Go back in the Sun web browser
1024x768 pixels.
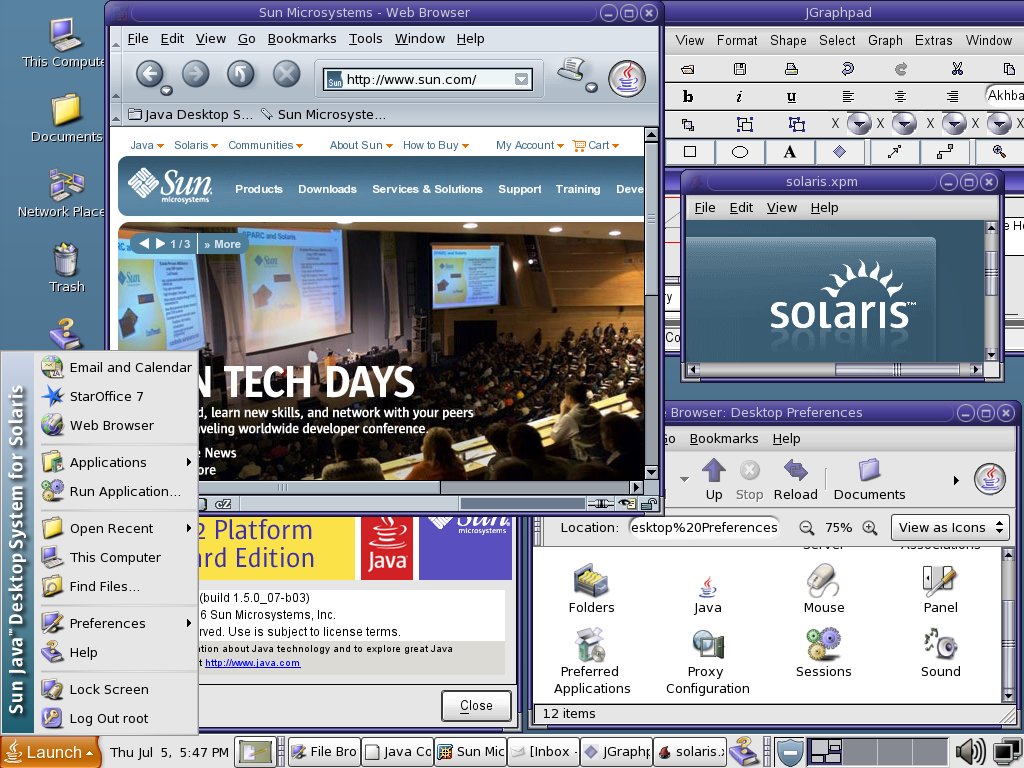[150, 73]
